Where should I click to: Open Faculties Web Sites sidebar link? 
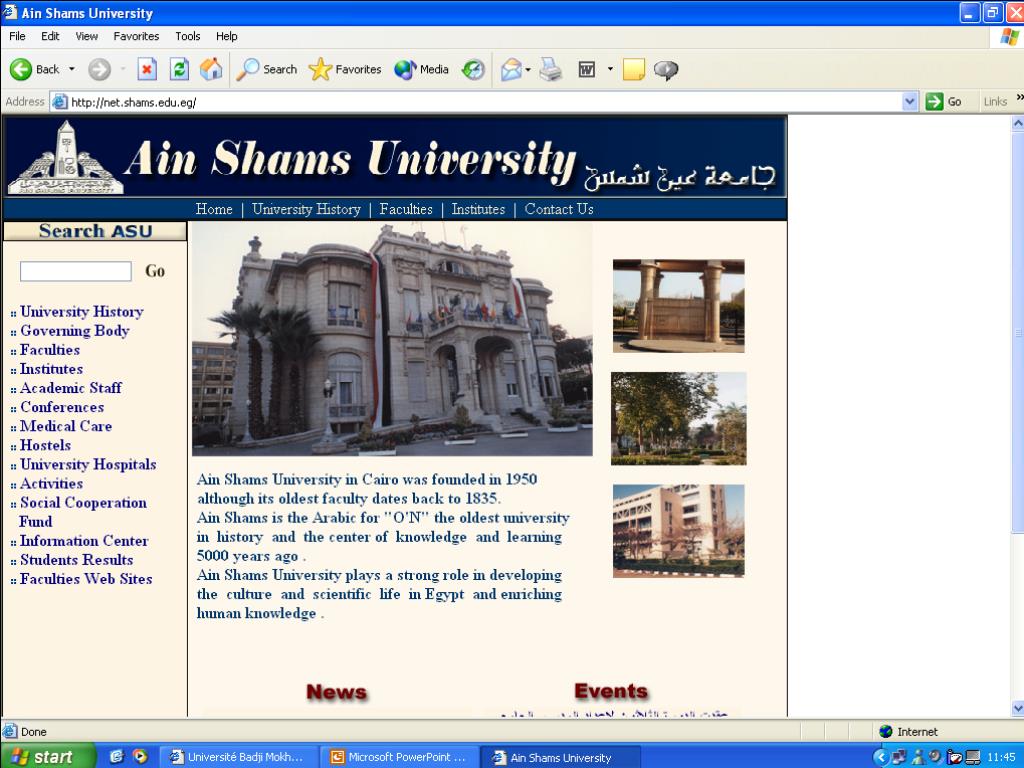coord(86,579)
